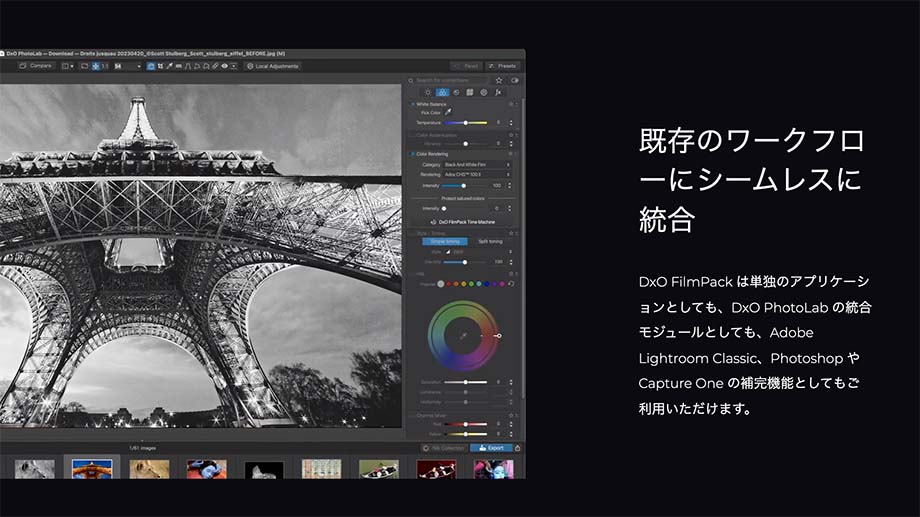
Task: Open the Rendering film dropdown
Action: tap(476, 174)
